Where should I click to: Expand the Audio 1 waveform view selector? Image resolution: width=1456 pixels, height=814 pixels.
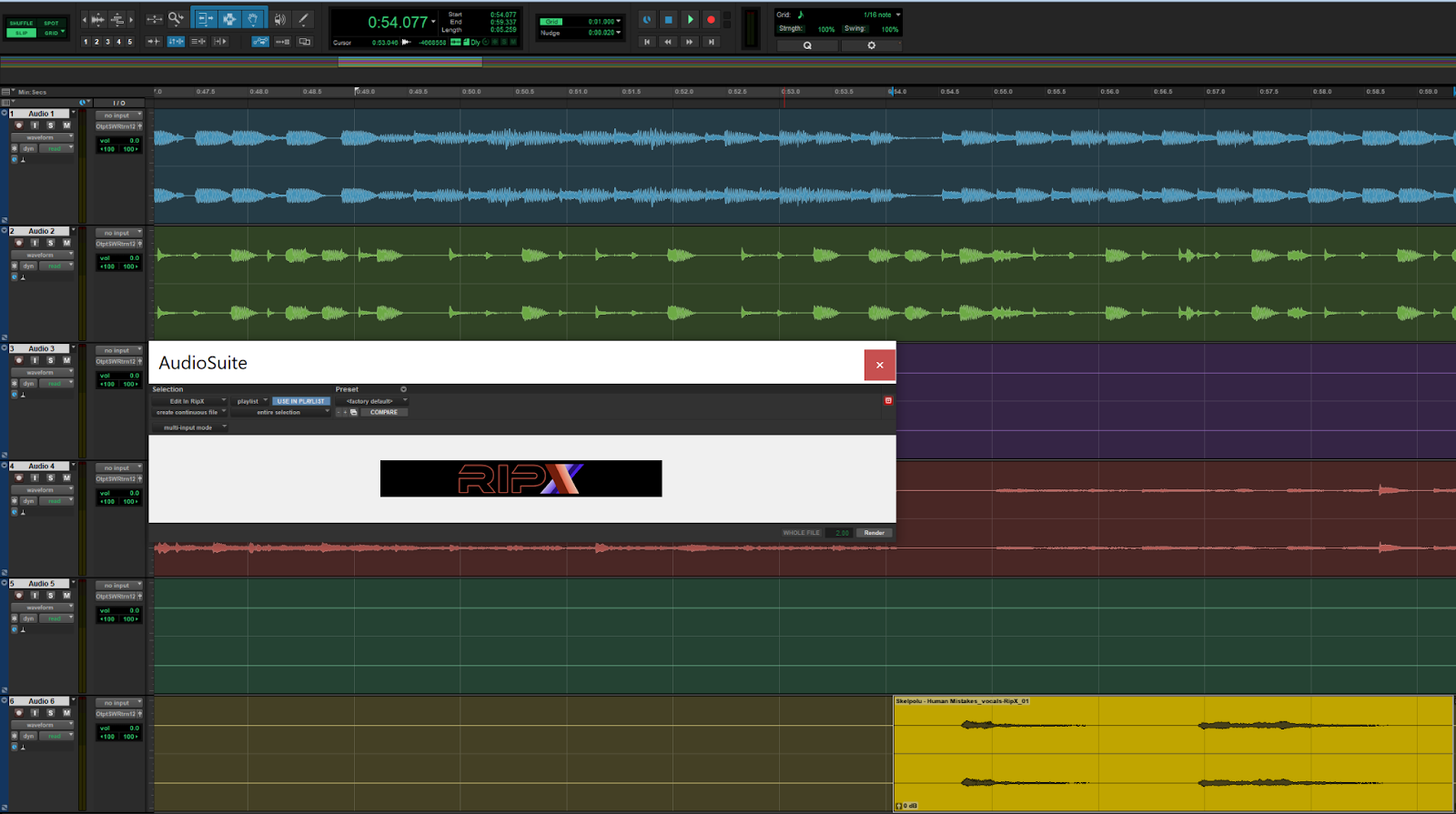(42, 137)
